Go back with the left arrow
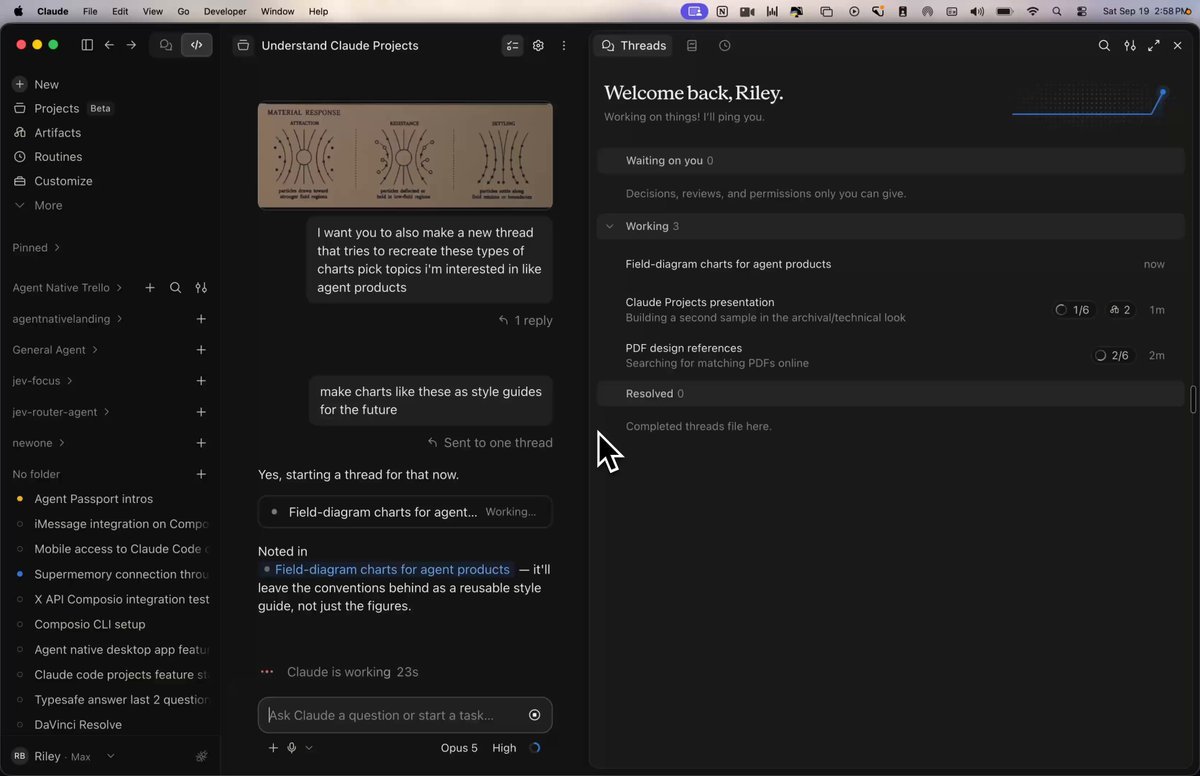The width and height of the screenshot is (1200, 776). [109, 45]
